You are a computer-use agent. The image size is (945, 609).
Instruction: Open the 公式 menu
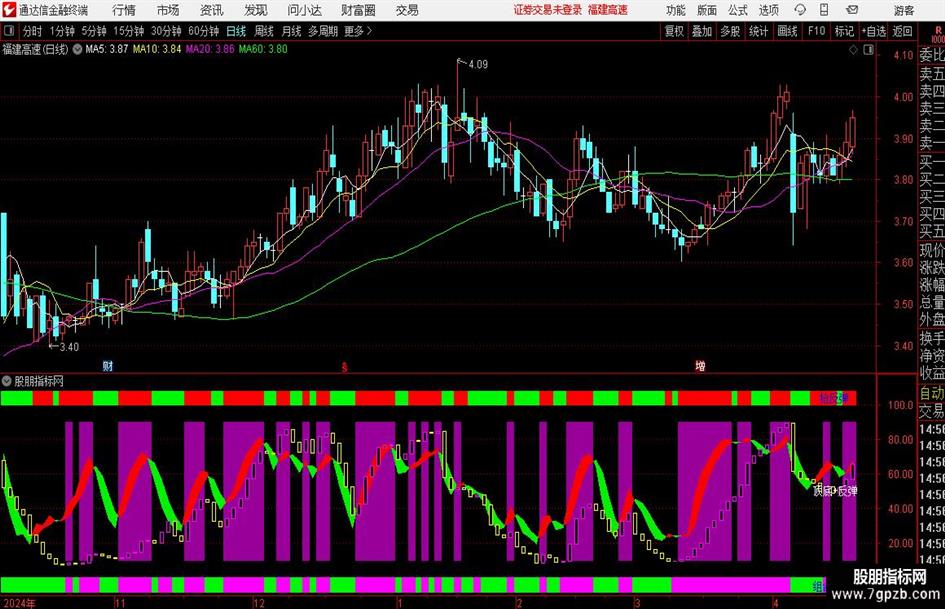pos(738,10)
